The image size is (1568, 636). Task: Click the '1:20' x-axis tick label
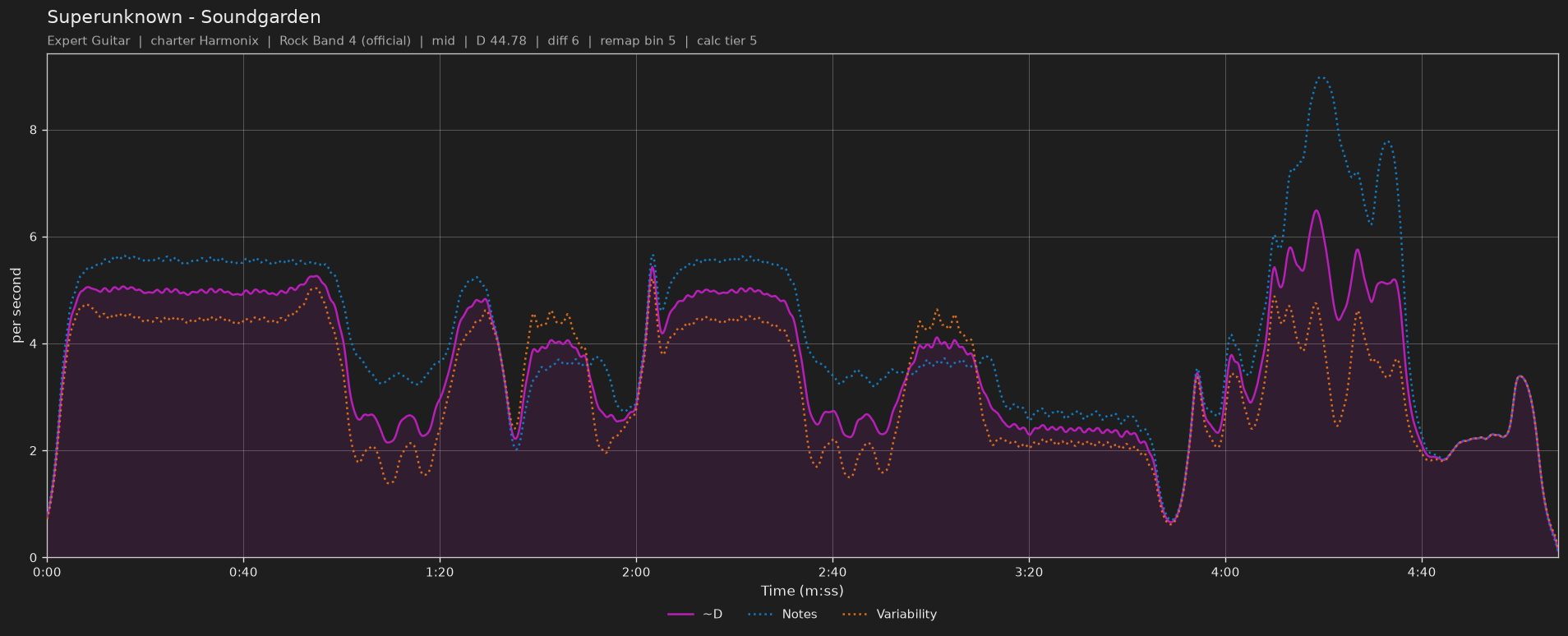click(x=440, y=572)
